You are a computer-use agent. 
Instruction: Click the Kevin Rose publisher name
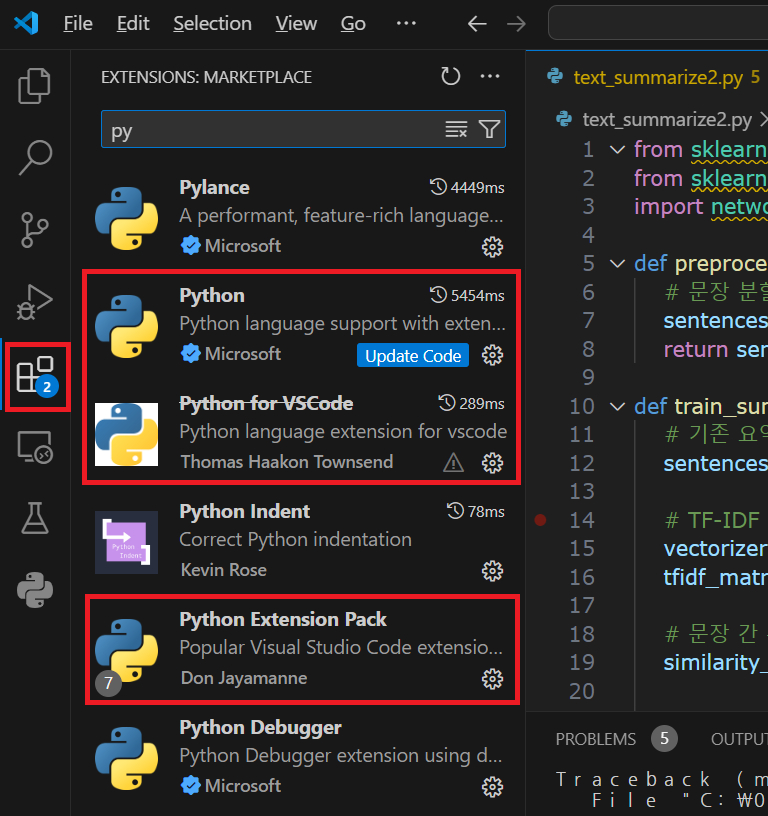(x=224, y=570)
